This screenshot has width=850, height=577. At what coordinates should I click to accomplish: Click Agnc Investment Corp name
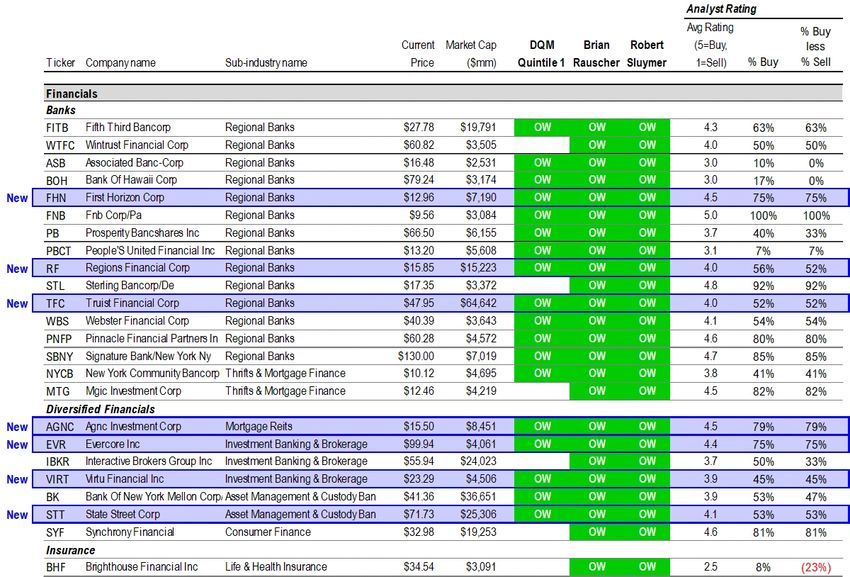pos(133,426)
